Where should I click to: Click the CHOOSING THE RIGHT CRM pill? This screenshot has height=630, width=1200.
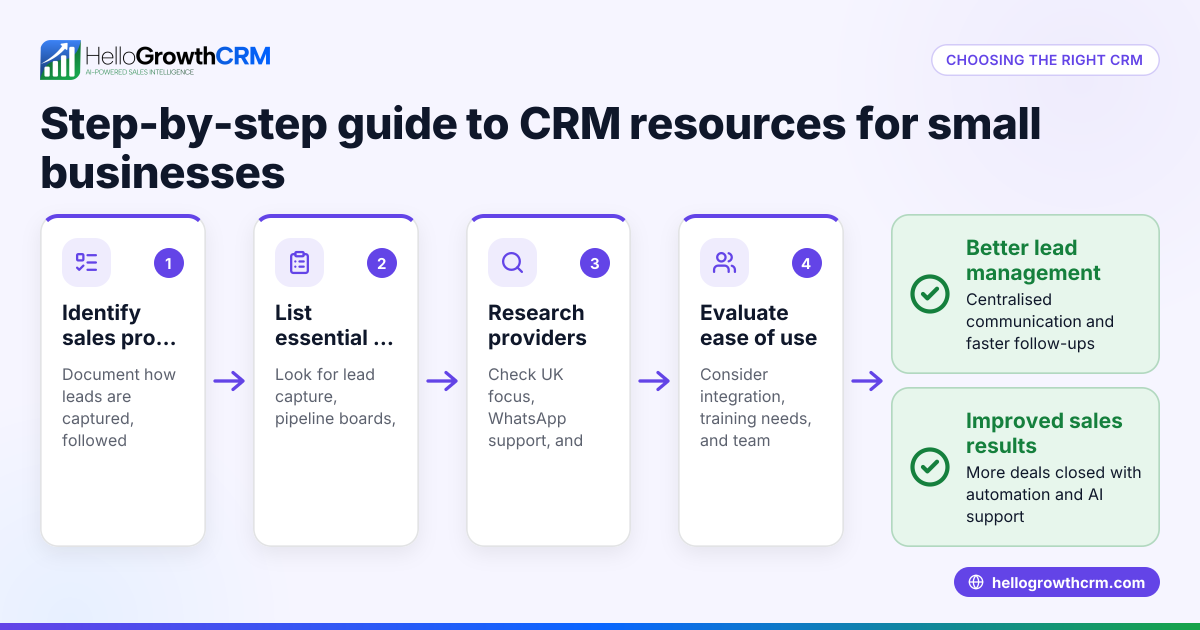(1045, 60)
